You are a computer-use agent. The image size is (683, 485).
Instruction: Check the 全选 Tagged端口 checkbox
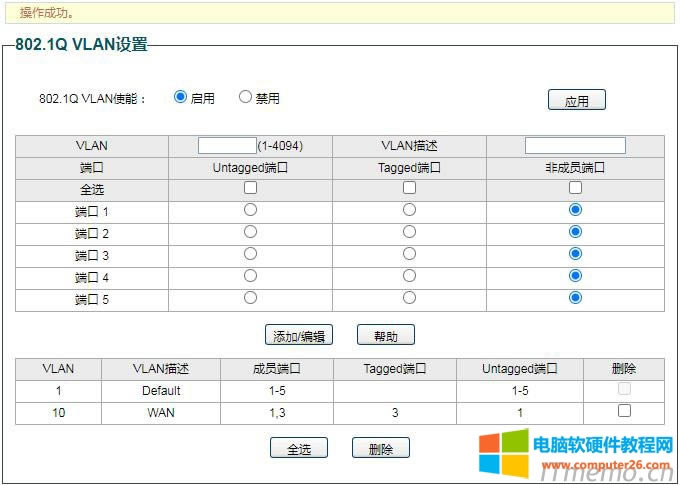pyautogui.click(x=409, y=188)
